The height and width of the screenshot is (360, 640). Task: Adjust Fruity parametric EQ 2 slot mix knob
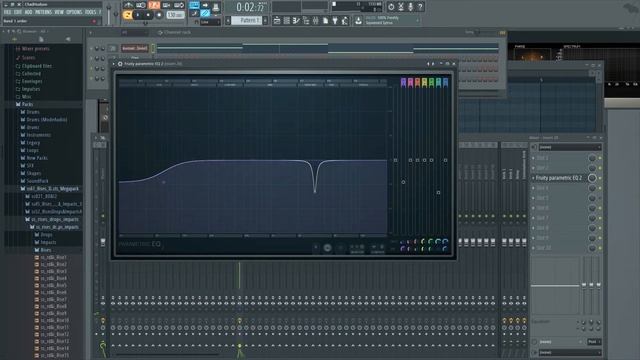tap(592, 178)
